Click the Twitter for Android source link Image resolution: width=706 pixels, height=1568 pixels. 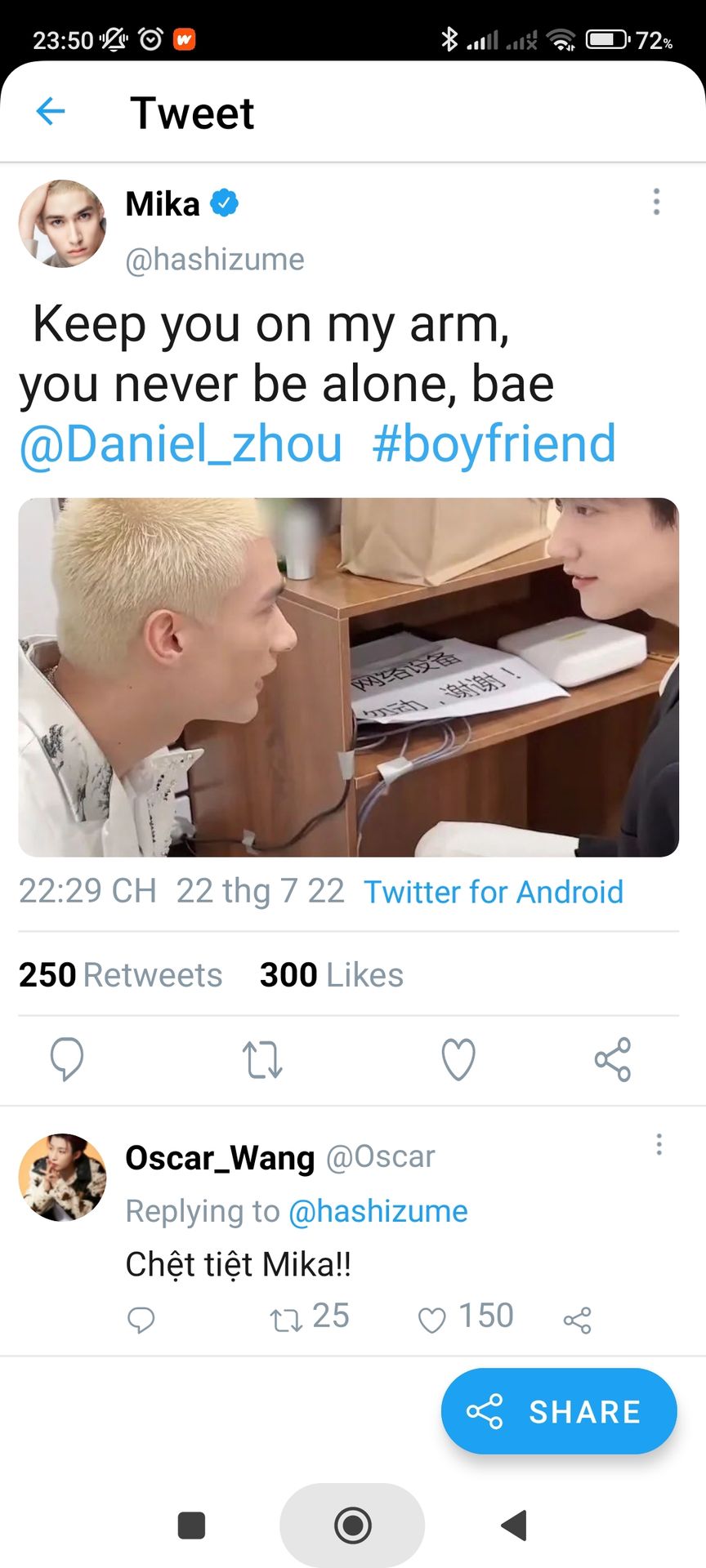[x=494, y=892]
